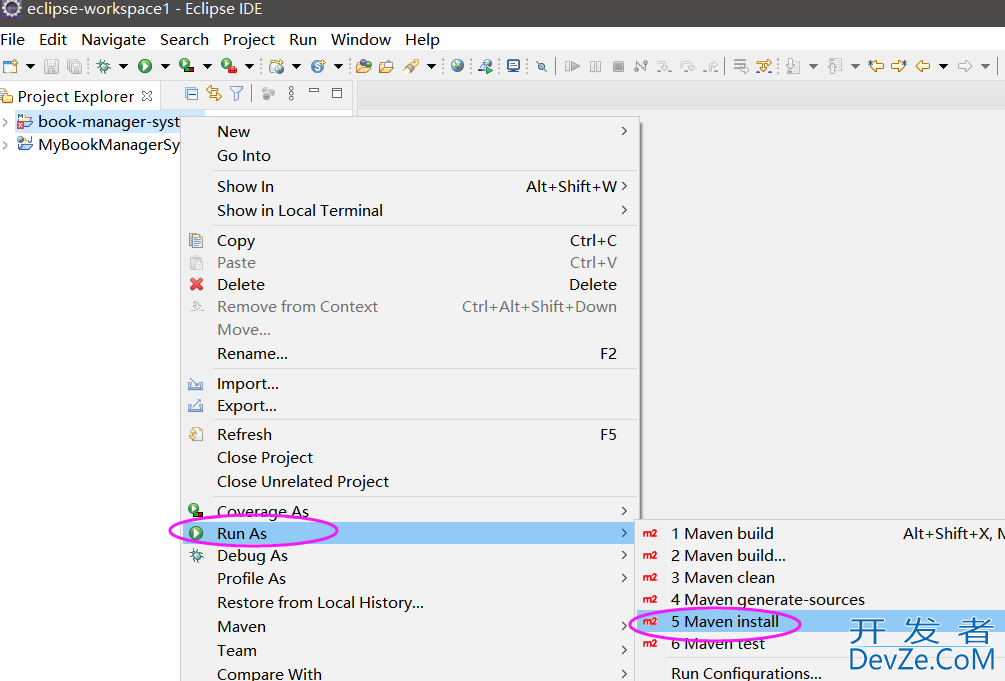Screen dimensions: 1005x681
Task: Click the green Run toolbar button
Action: click(145, 66)
